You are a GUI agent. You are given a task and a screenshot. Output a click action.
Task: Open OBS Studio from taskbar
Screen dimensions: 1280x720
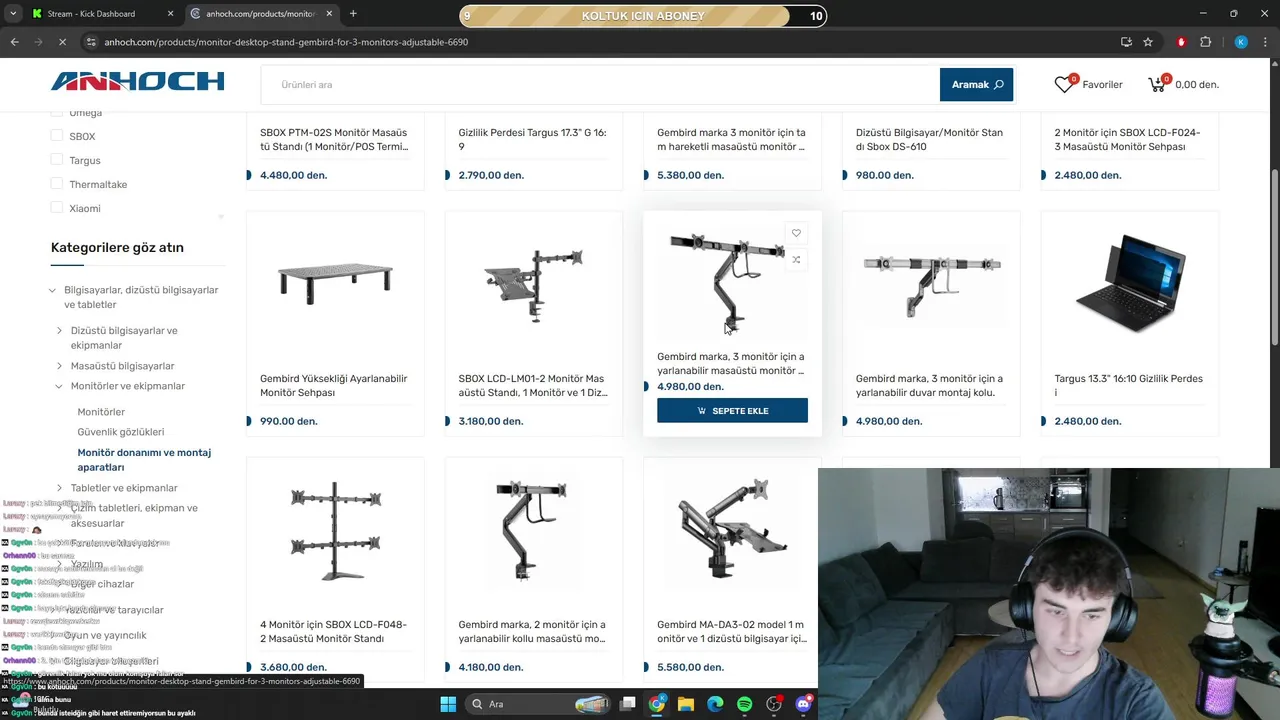pyautogui.click(x=774, y=704)
